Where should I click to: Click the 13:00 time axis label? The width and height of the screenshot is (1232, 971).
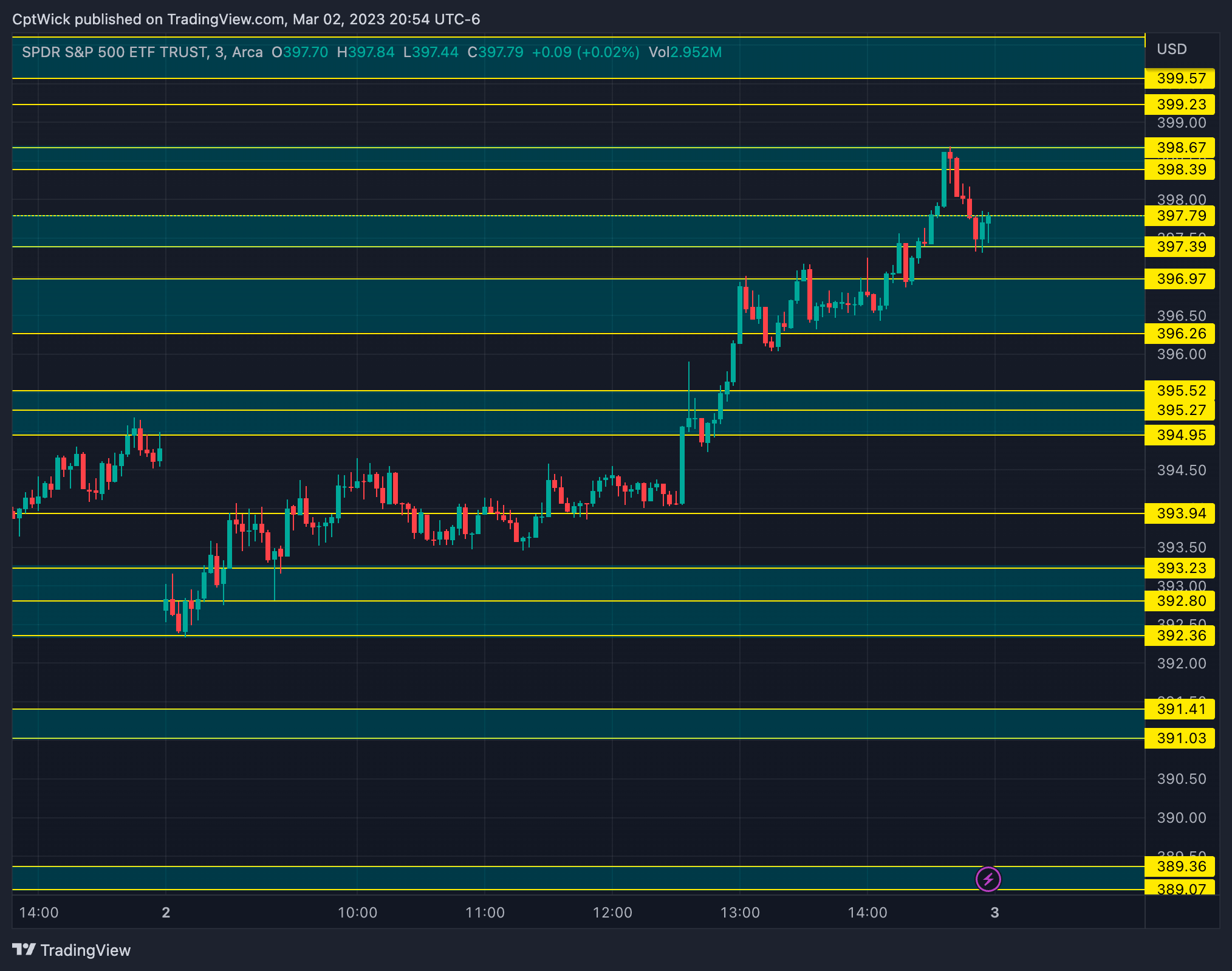tap(740, 913)
